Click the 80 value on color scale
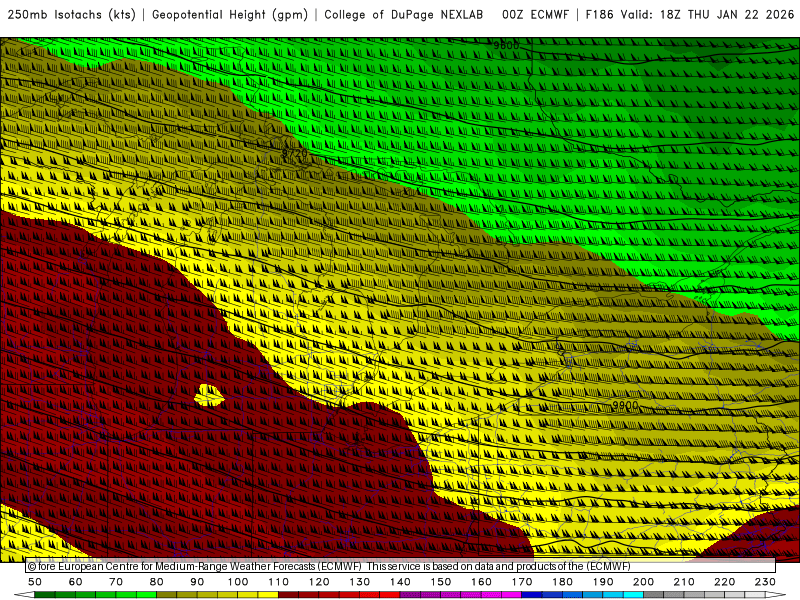Image resolution: width=800 pixels, height=600 pixels. 157,582
